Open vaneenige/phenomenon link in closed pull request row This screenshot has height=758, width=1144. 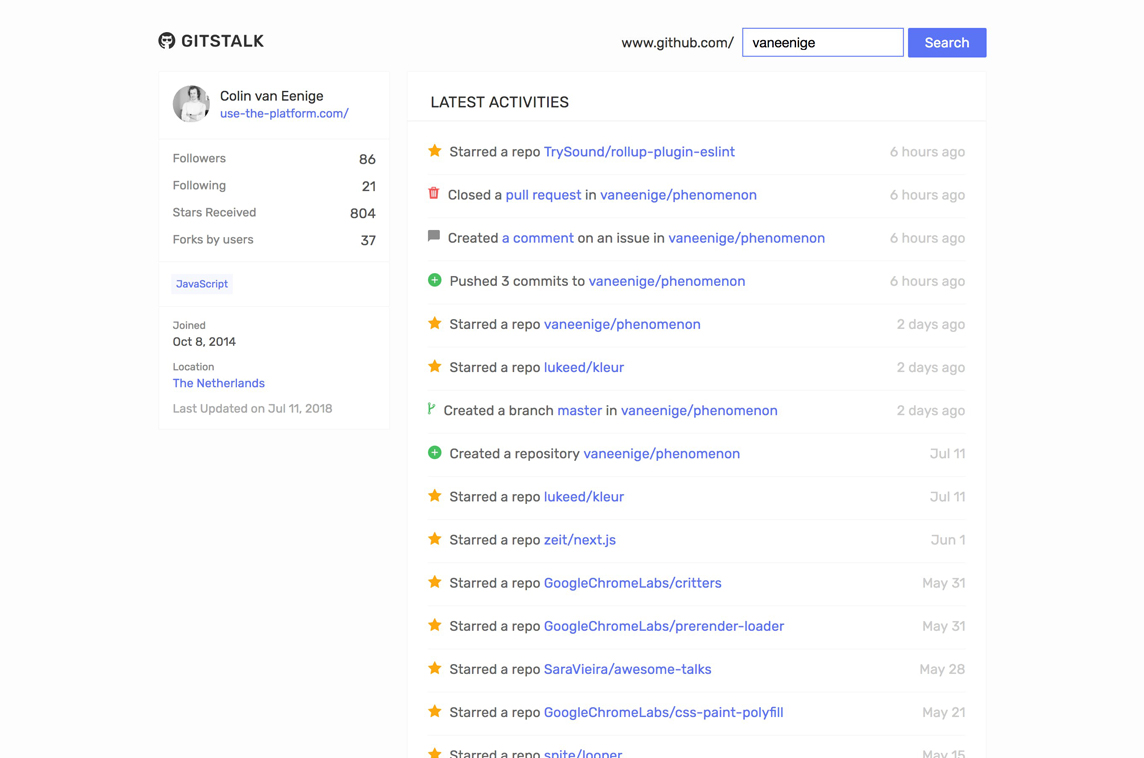point(679,196)
